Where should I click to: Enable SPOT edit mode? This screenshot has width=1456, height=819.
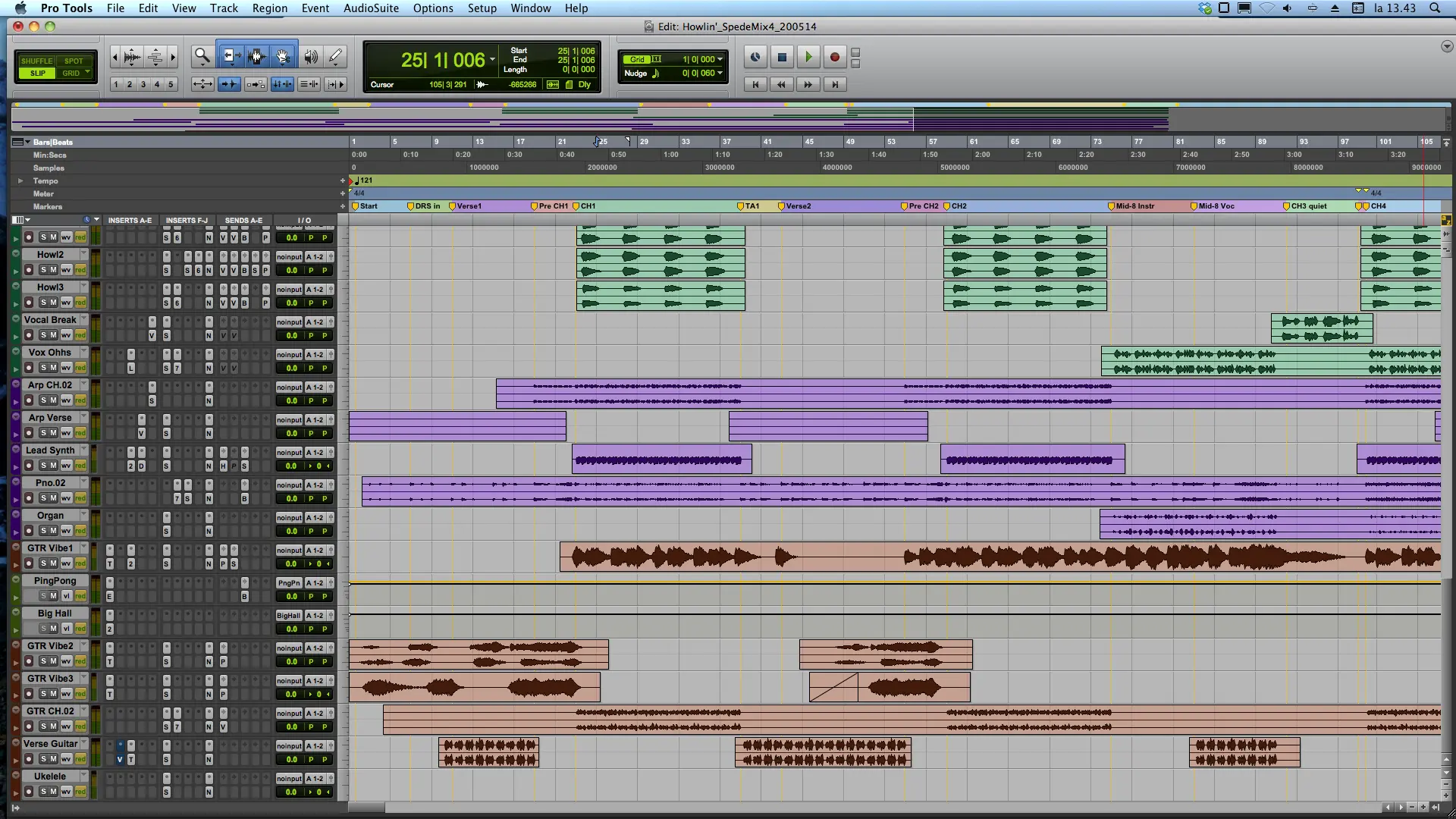click(74, 61)
